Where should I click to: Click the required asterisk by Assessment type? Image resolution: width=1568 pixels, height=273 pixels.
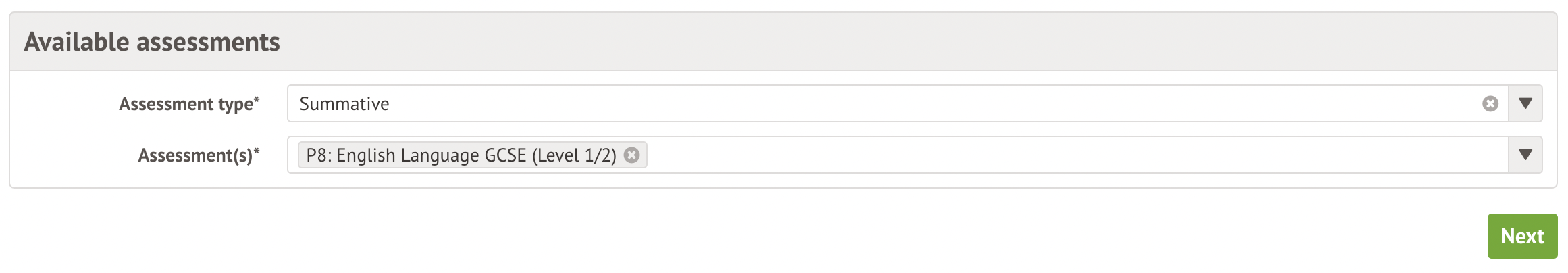(x=257, y=100)
